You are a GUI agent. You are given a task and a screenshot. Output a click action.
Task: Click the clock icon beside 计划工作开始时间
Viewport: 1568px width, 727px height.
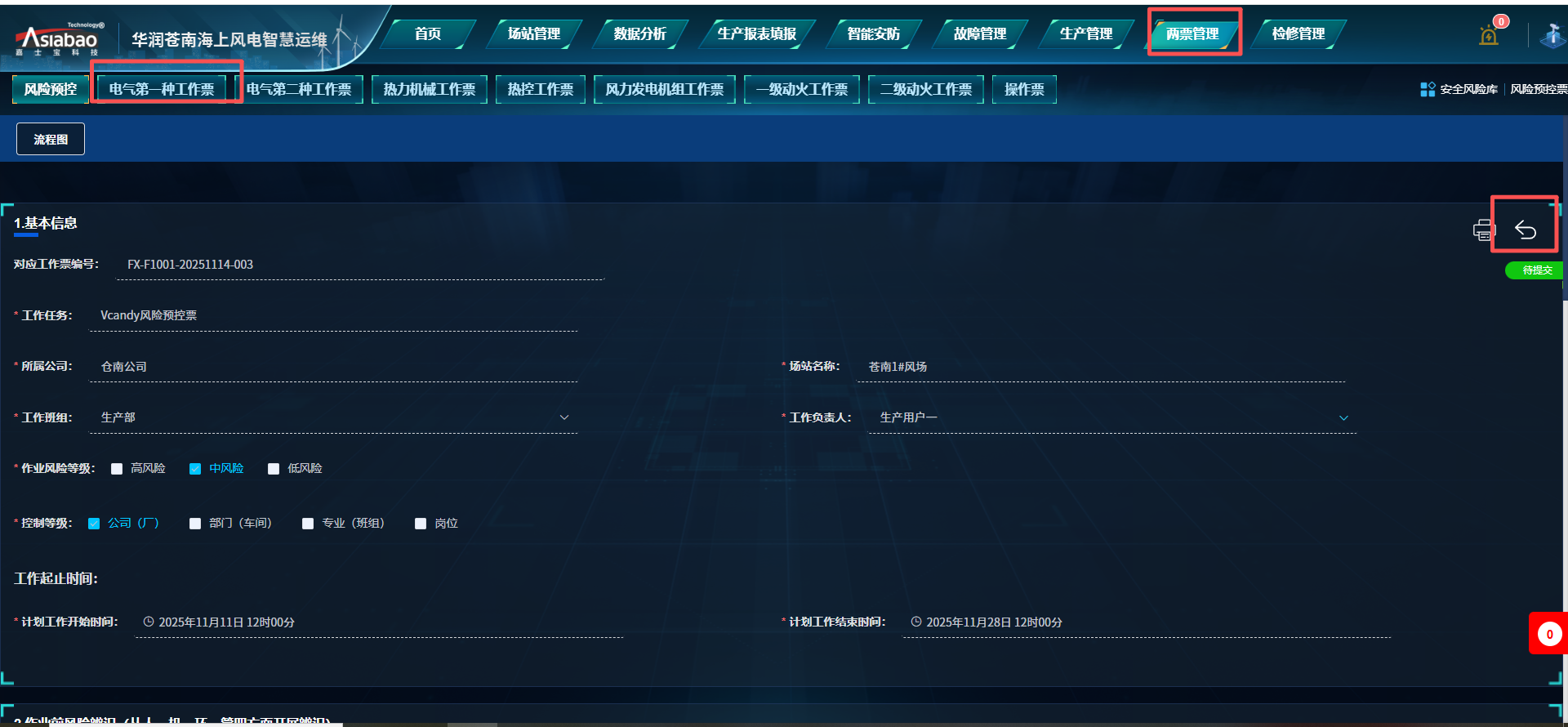coord(149,622)
